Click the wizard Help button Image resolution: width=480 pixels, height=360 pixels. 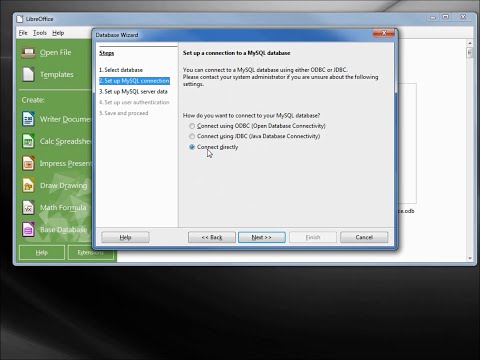[125, 237]
